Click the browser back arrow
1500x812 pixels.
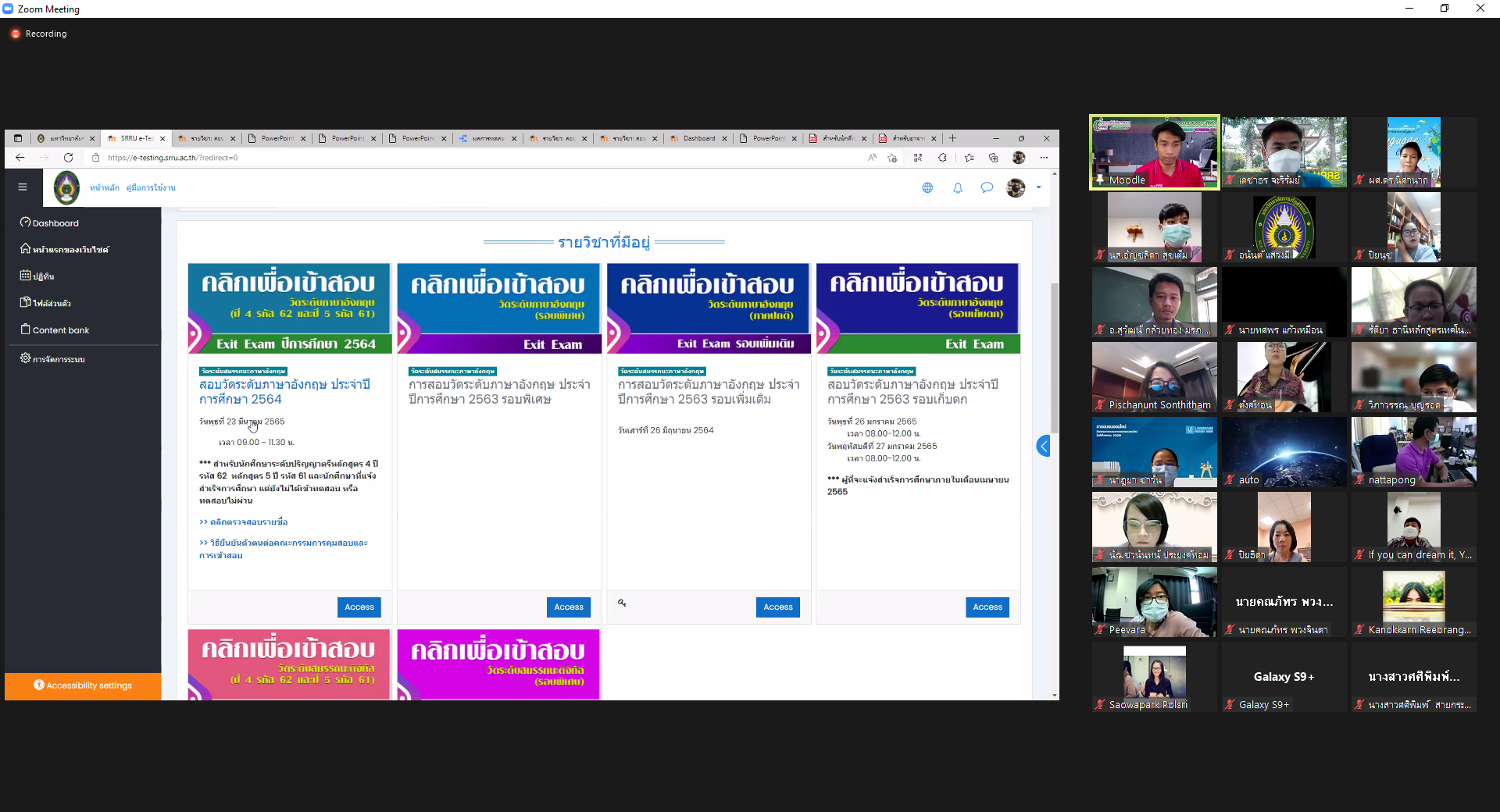coord(20,158)
